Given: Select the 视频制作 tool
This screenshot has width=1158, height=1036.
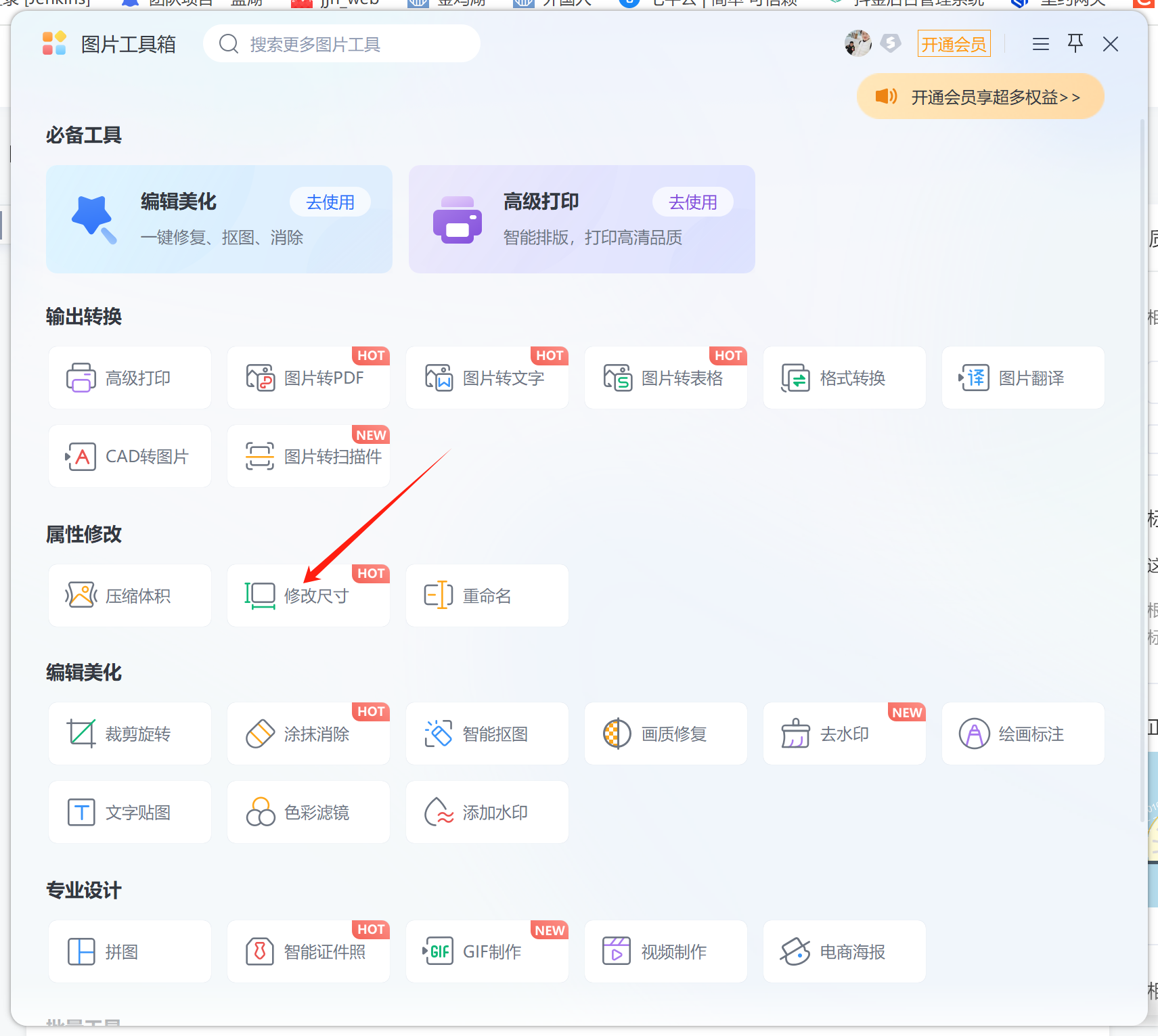Looking at the screenshot, I should [666, 951].
